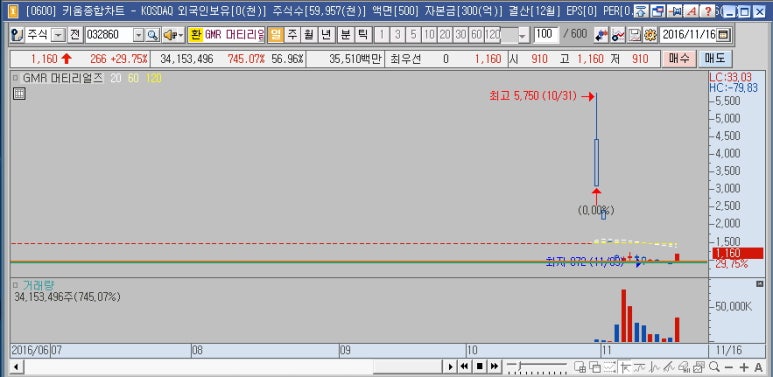The image size is (773, 377).
Task: Select the 틱 tick period toggle
Action: point(362,35)
